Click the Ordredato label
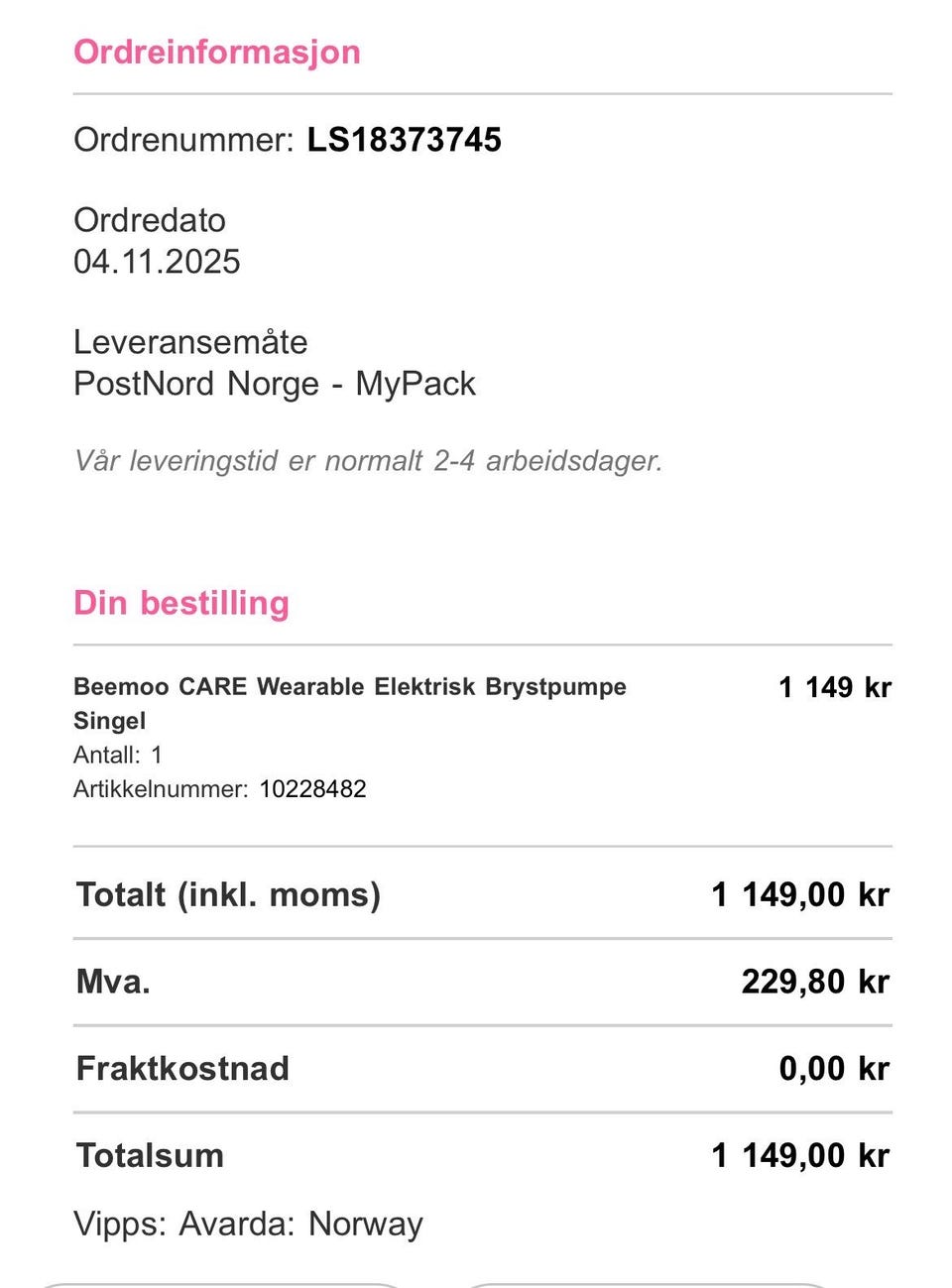The width and height of the screenshot is (952, 1288). (x=150, y=220)
